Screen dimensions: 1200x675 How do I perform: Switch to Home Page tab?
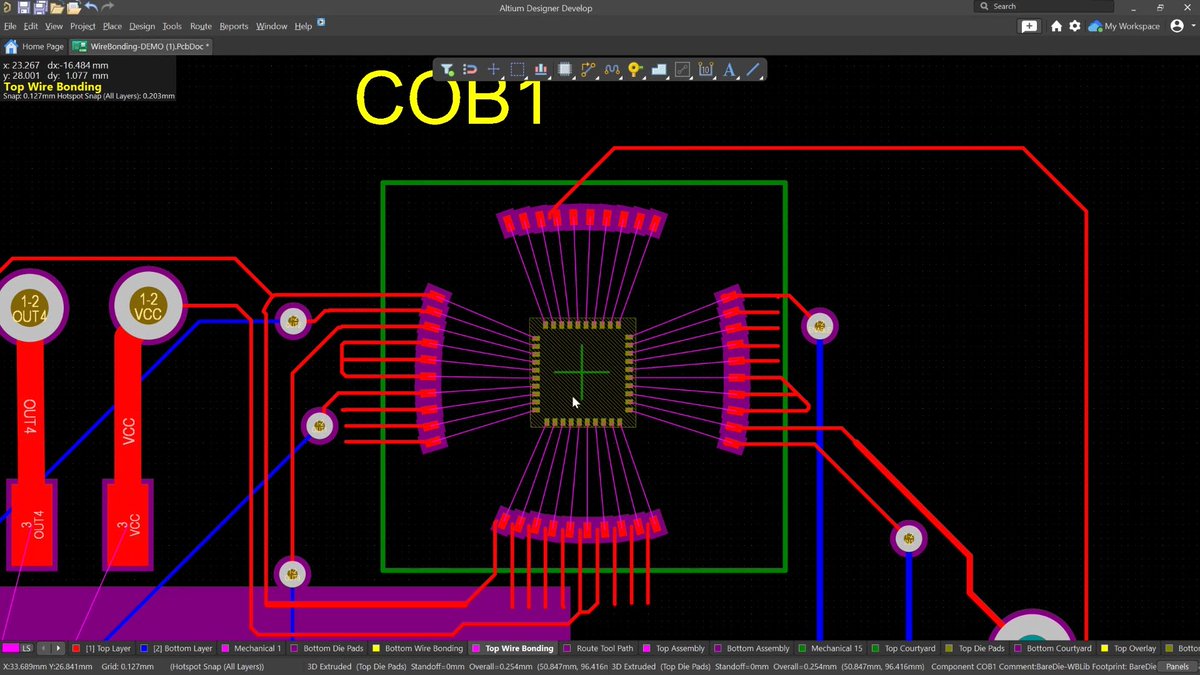(34, 46)
